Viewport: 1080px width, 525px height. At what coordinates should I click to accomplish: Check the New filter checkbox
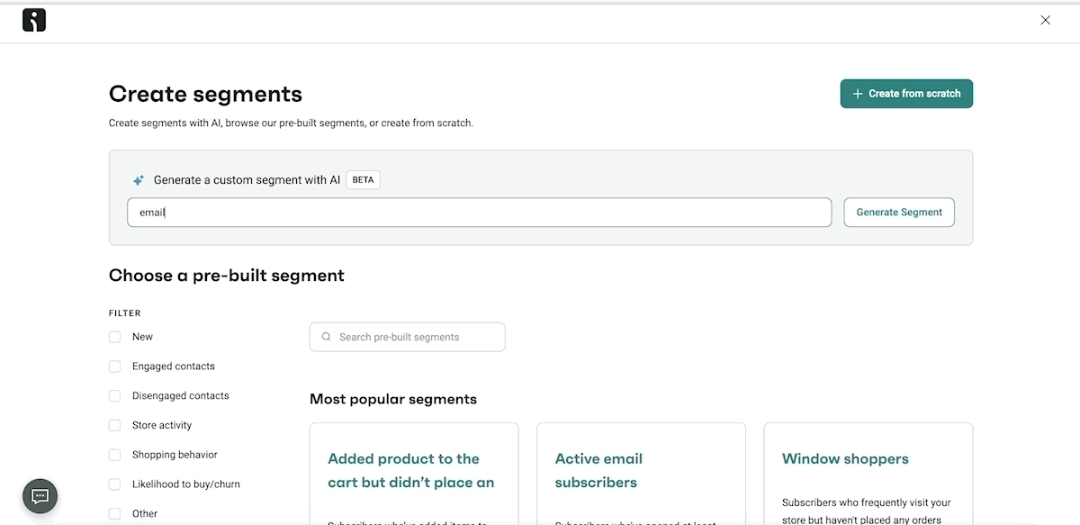pos(115,337)
